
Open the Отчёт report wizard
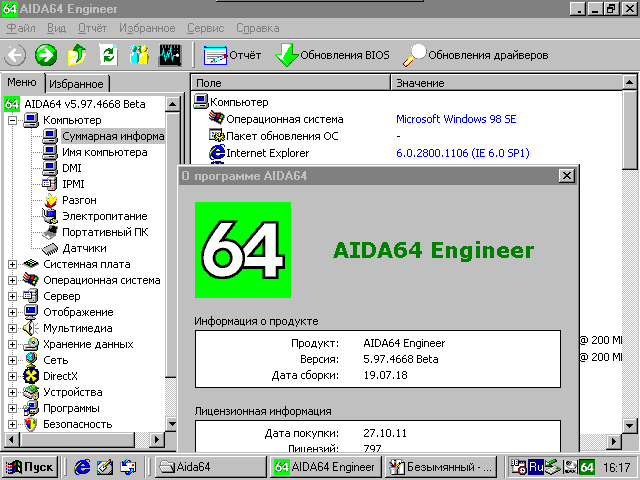[x=232, y=55]
